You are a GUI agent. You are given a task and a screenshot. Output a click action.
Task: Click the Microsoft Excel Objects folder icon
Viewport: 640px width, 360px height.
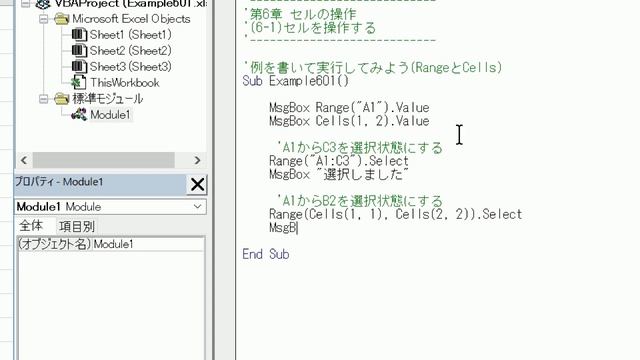62,19
